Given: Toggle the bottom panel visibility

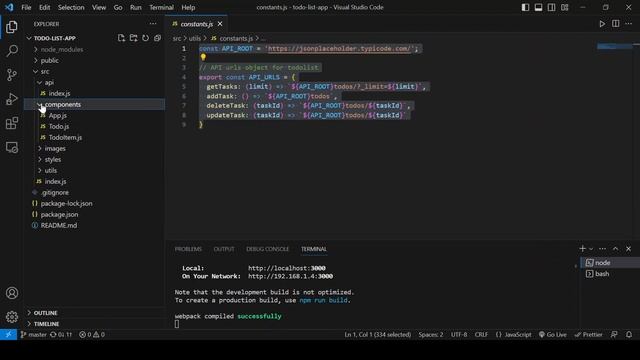Looking at the screenshot, I should pos(538,7).
